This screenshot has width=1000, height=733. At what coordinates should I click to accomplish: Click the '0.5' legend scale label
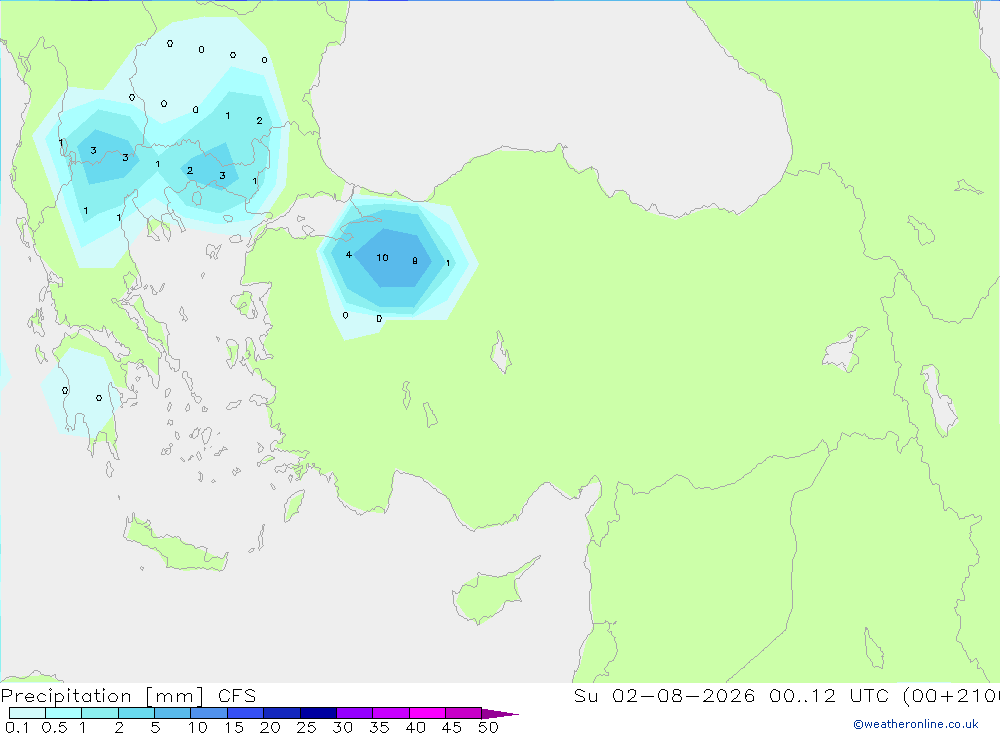tap(54, 727)
